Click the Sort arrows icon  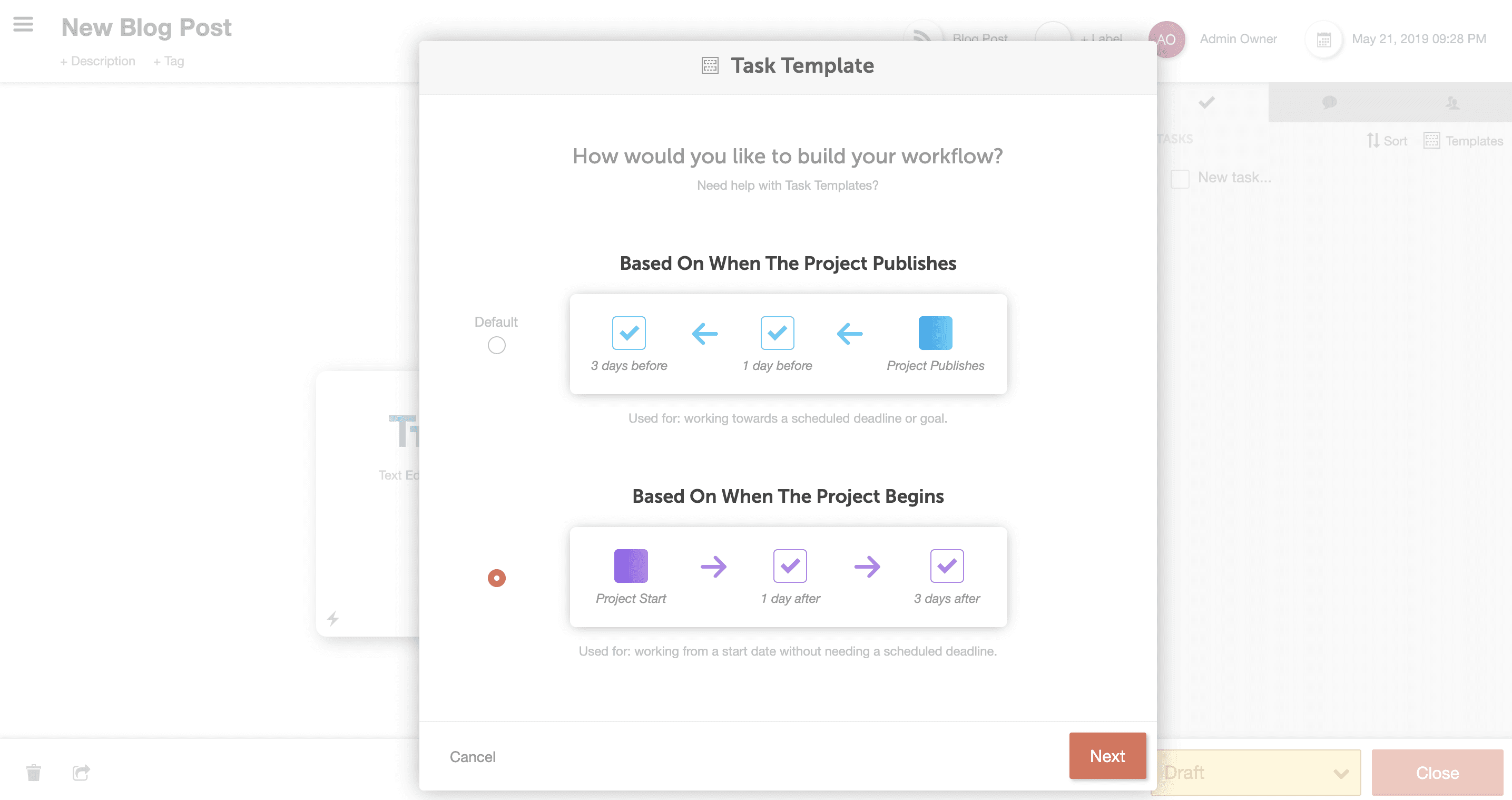click(1372, 140)
